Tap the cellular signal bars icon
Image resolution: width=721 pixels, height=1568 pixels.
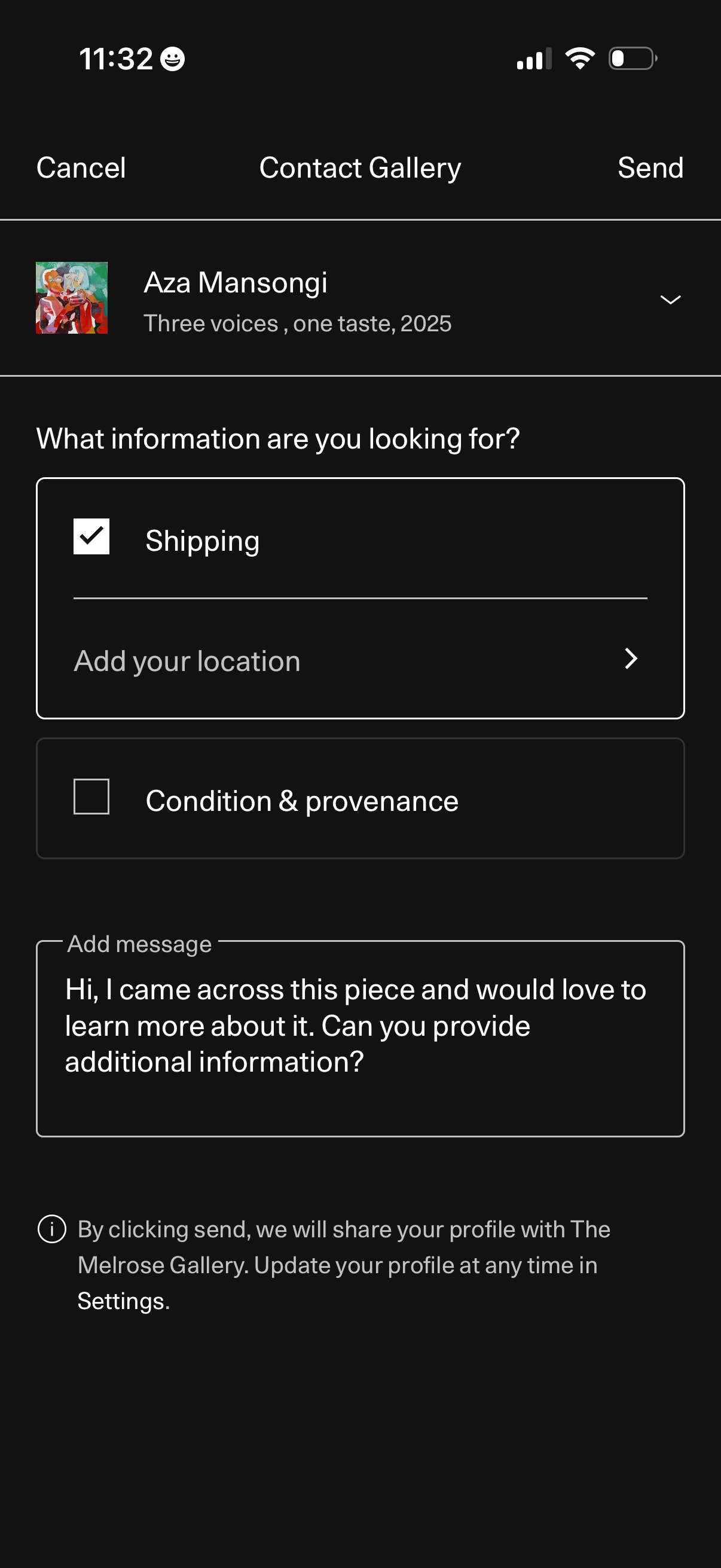point(534,59)
